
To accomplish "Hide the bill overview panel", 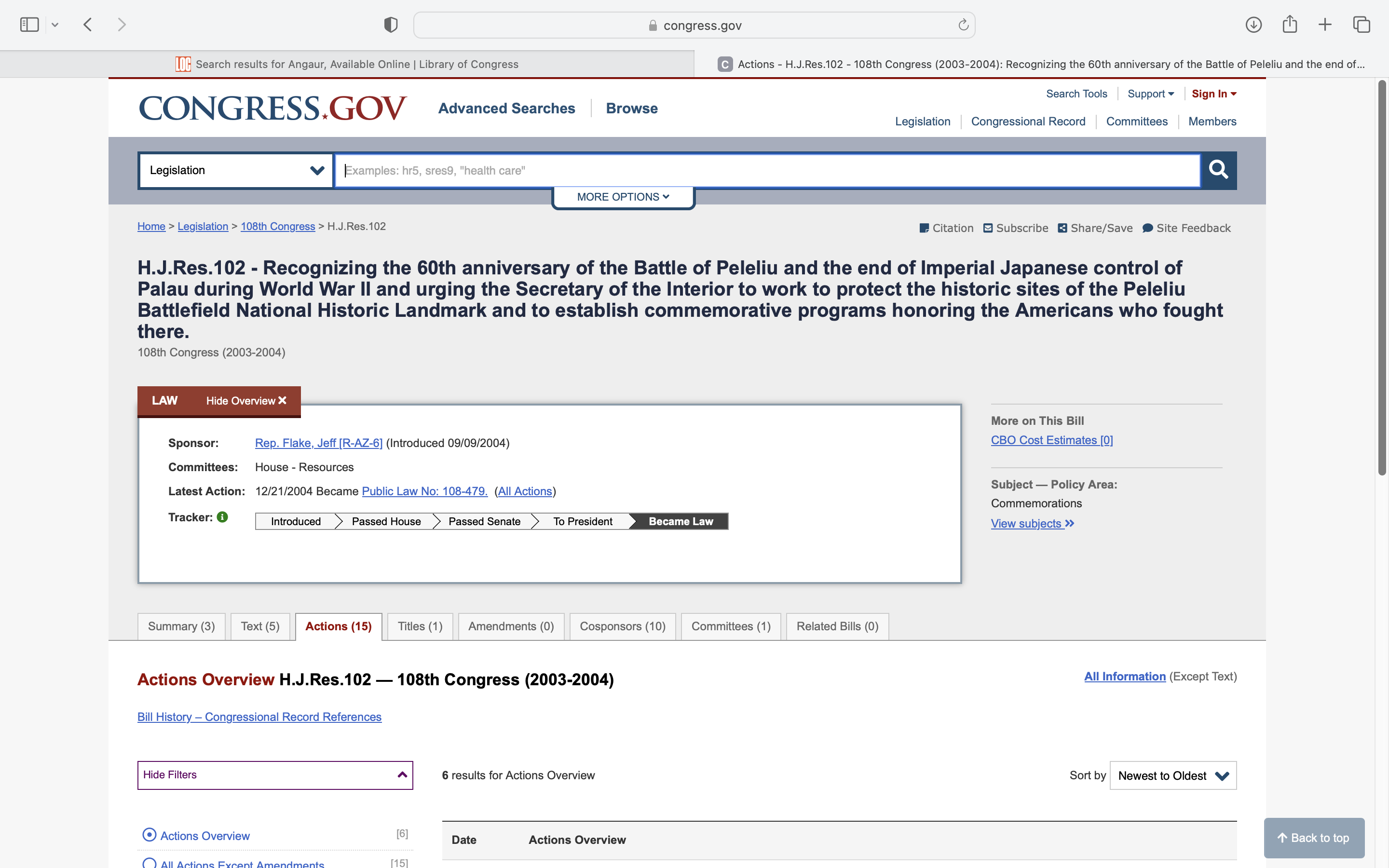I will [246, 401].
